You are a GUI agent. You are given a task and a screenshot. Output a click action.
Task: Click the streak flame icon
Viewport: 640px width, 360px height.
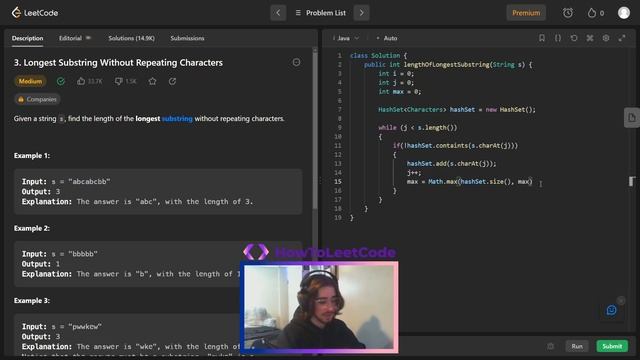click(x=591, y=13)
